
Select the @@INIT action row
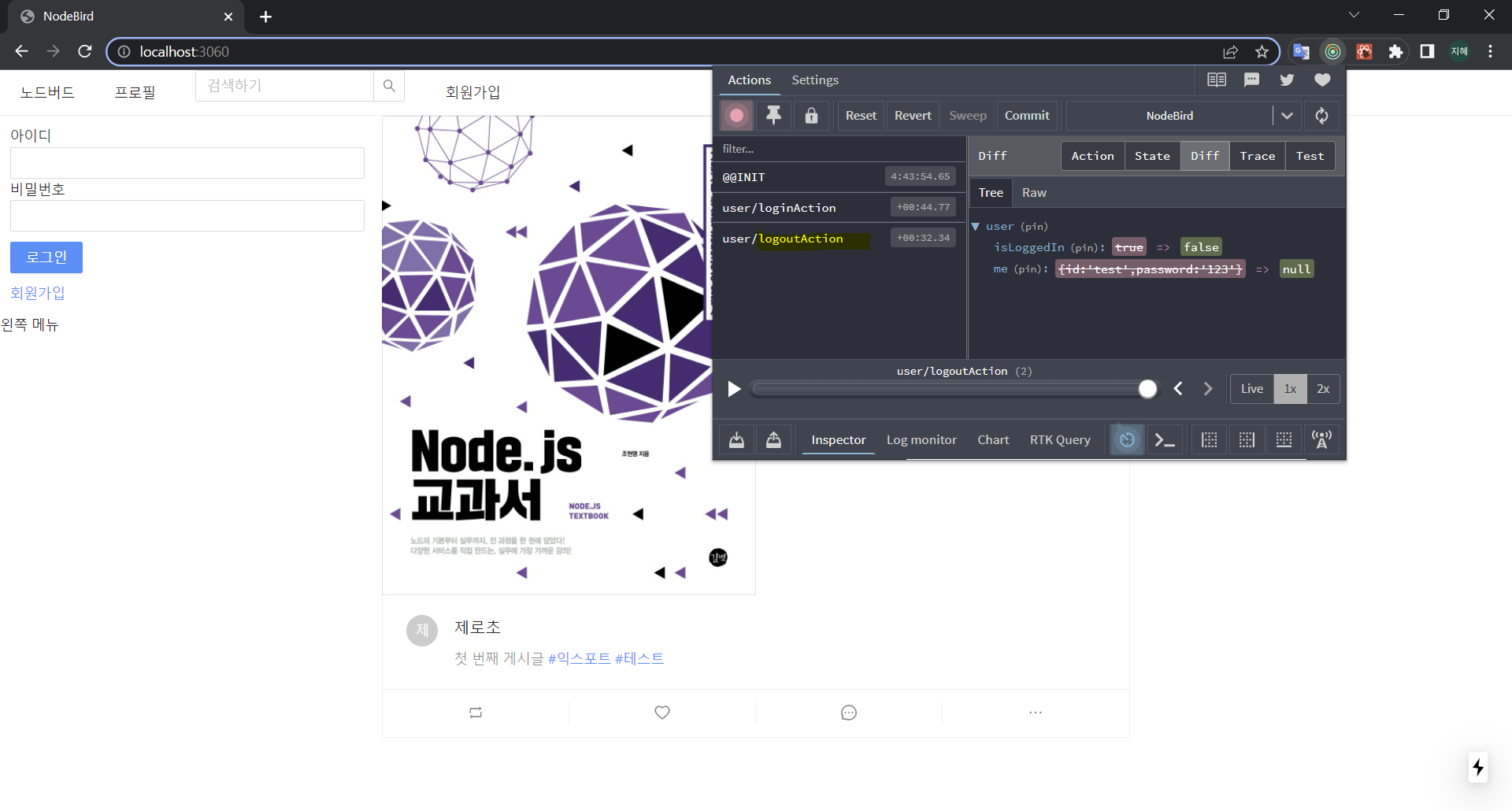point(839,177)
